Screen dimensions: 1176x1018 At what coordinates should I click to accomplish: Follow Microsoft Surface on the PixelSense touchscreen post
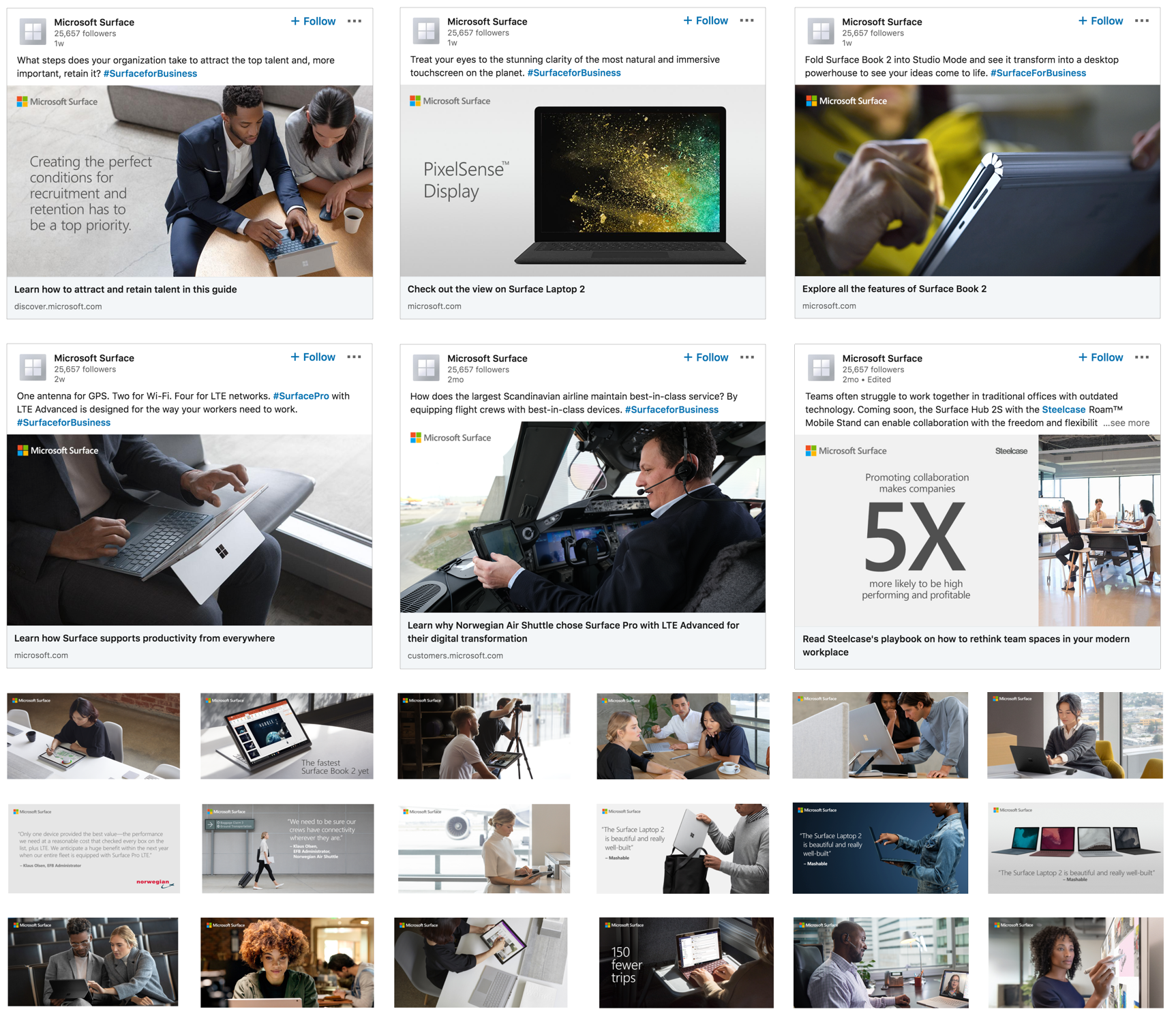coord(706,20)
